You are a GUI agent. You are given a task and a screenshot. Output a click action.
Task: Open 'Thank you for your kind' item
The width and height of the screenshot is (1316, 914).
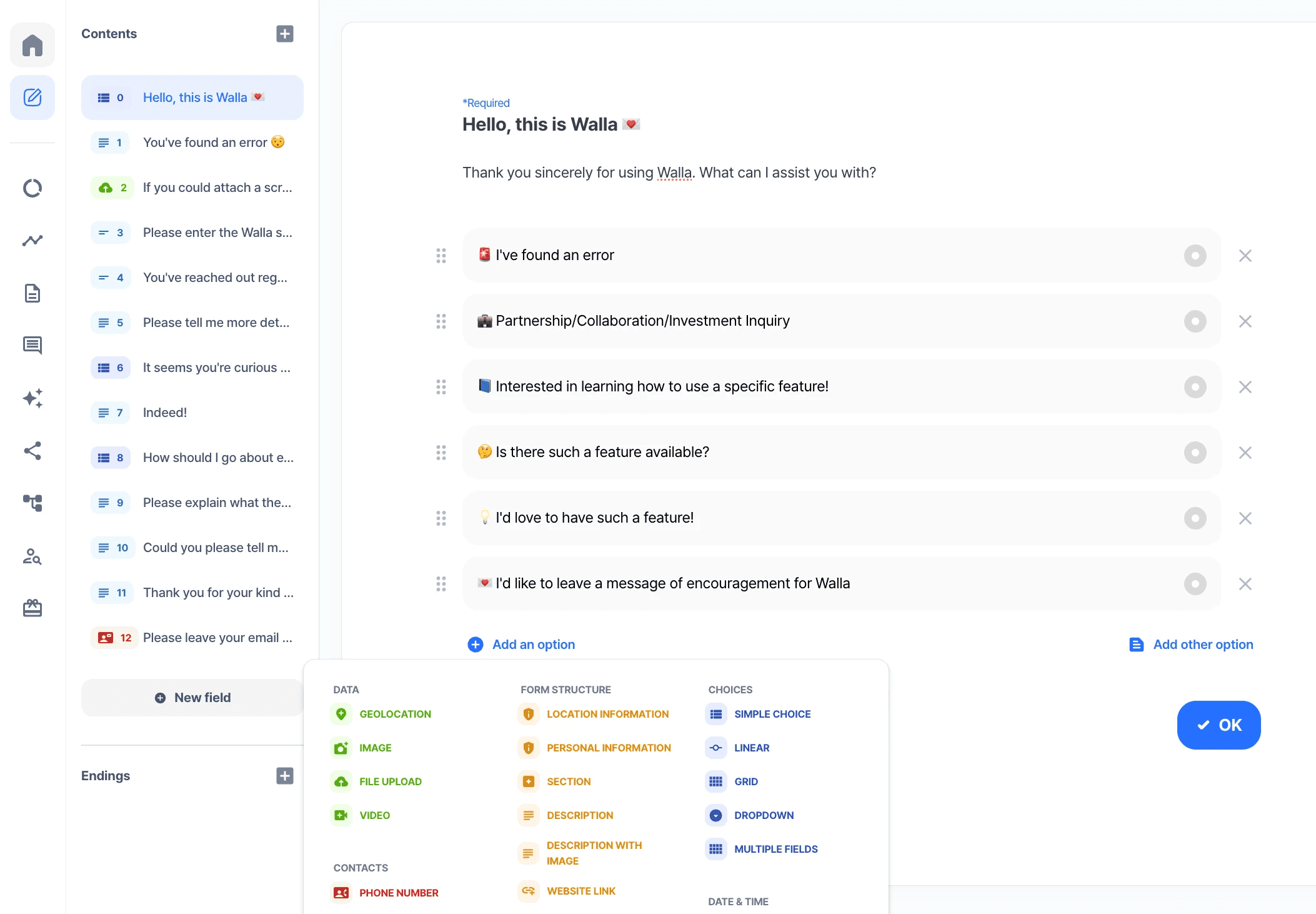click(192, 593)
